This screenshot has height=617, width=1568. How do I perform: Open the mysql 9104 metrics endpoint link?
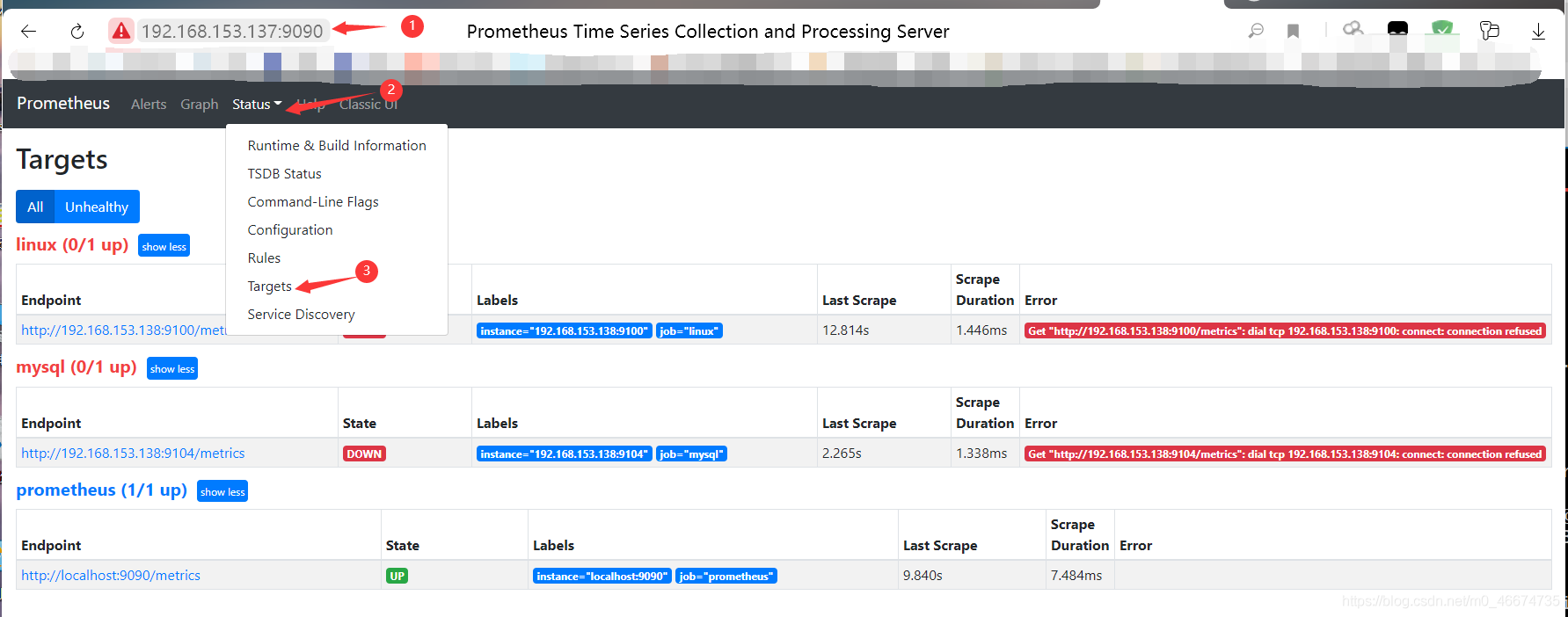pos(133,454)
